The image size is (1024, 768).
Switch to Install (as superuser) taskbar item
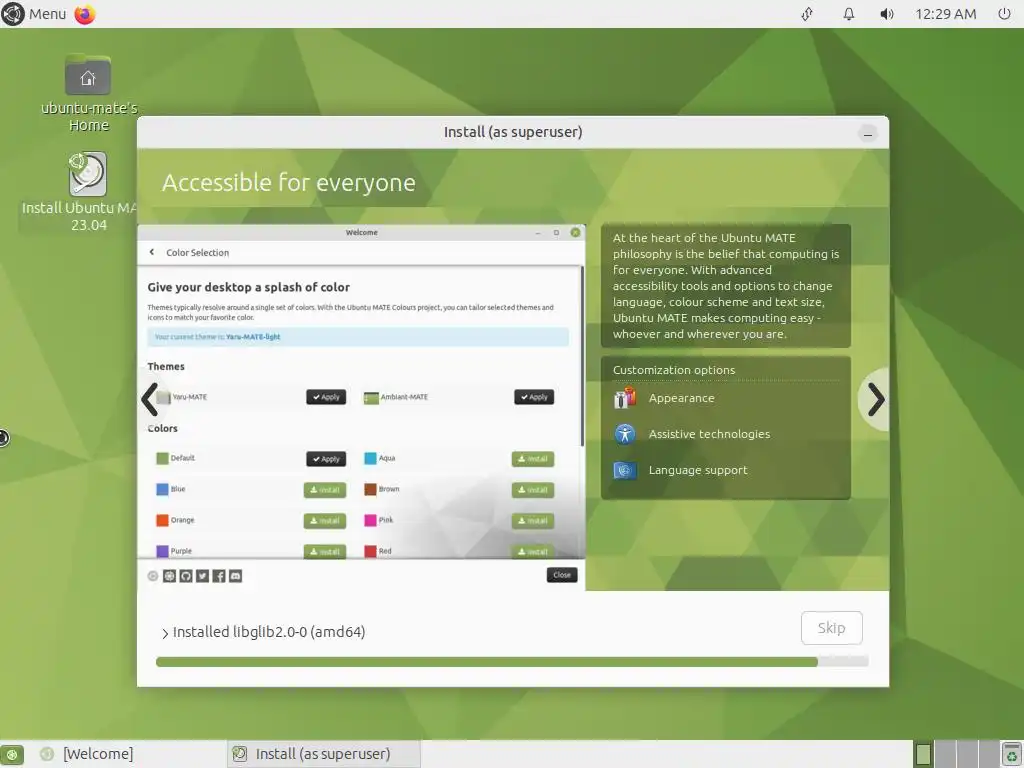(324, 754)
